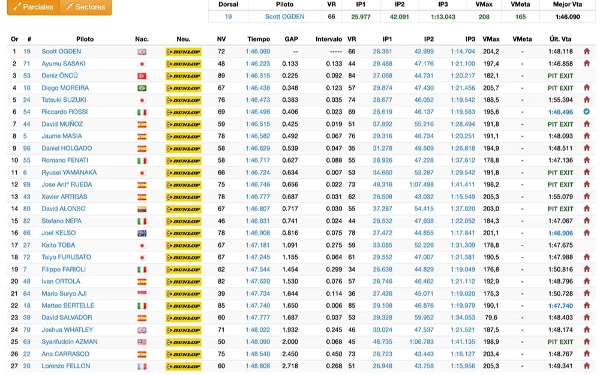Click the Dunlop tyre logo in Deniz ÖNCÜ row
The width and height of the screenshot is (600, 375).
tap(183, 76)
